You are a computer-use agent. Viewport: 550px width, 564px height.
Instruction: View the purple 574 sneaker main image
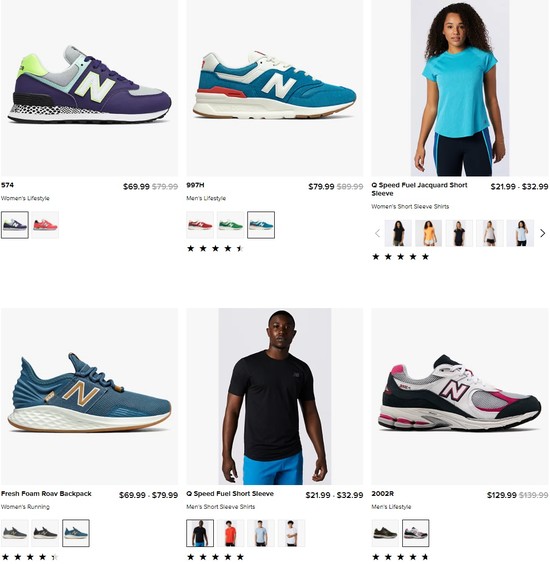click(x=89, y=88)
